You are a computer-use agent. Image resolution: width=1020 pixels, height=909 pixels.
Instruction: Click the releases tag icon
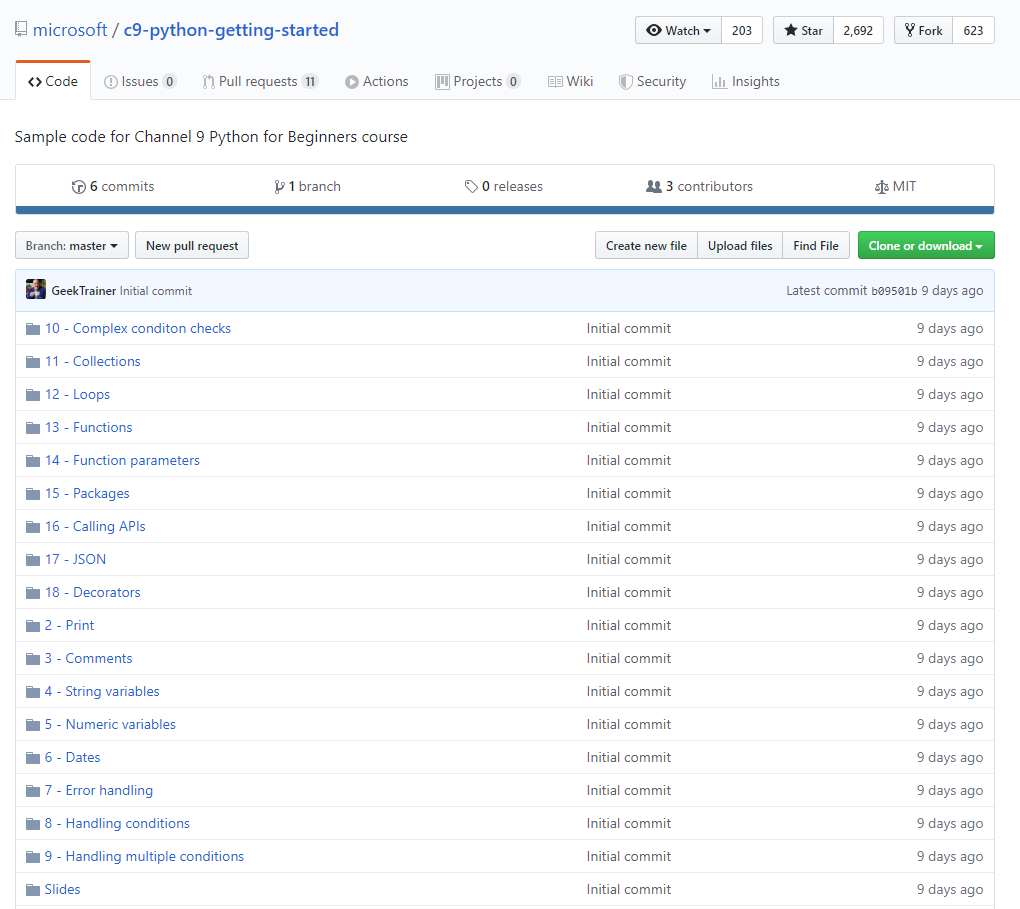click(471, 187)
